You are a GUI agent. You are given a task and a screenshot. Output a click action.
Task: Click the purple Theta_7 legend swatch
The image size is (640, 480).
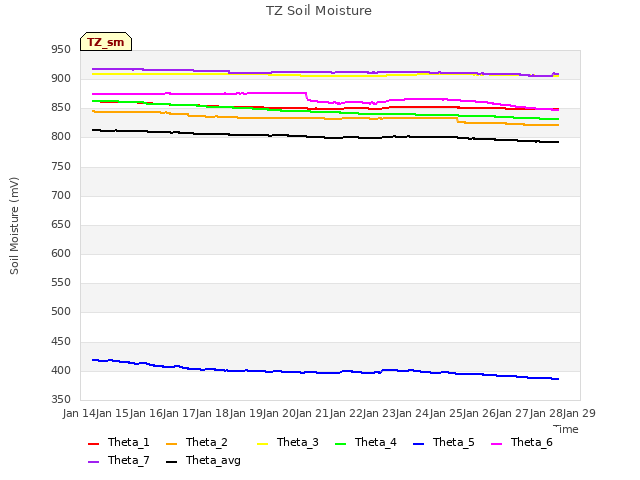click(x=93, y=462)
